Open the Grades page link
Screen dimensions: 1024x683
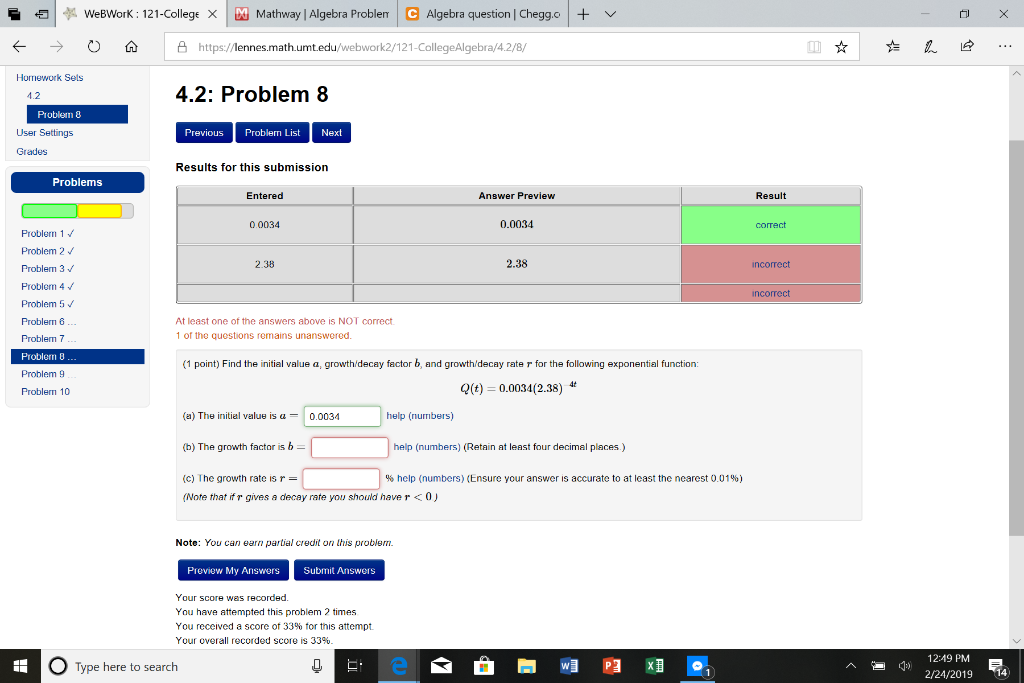click(x=30, y=150)
